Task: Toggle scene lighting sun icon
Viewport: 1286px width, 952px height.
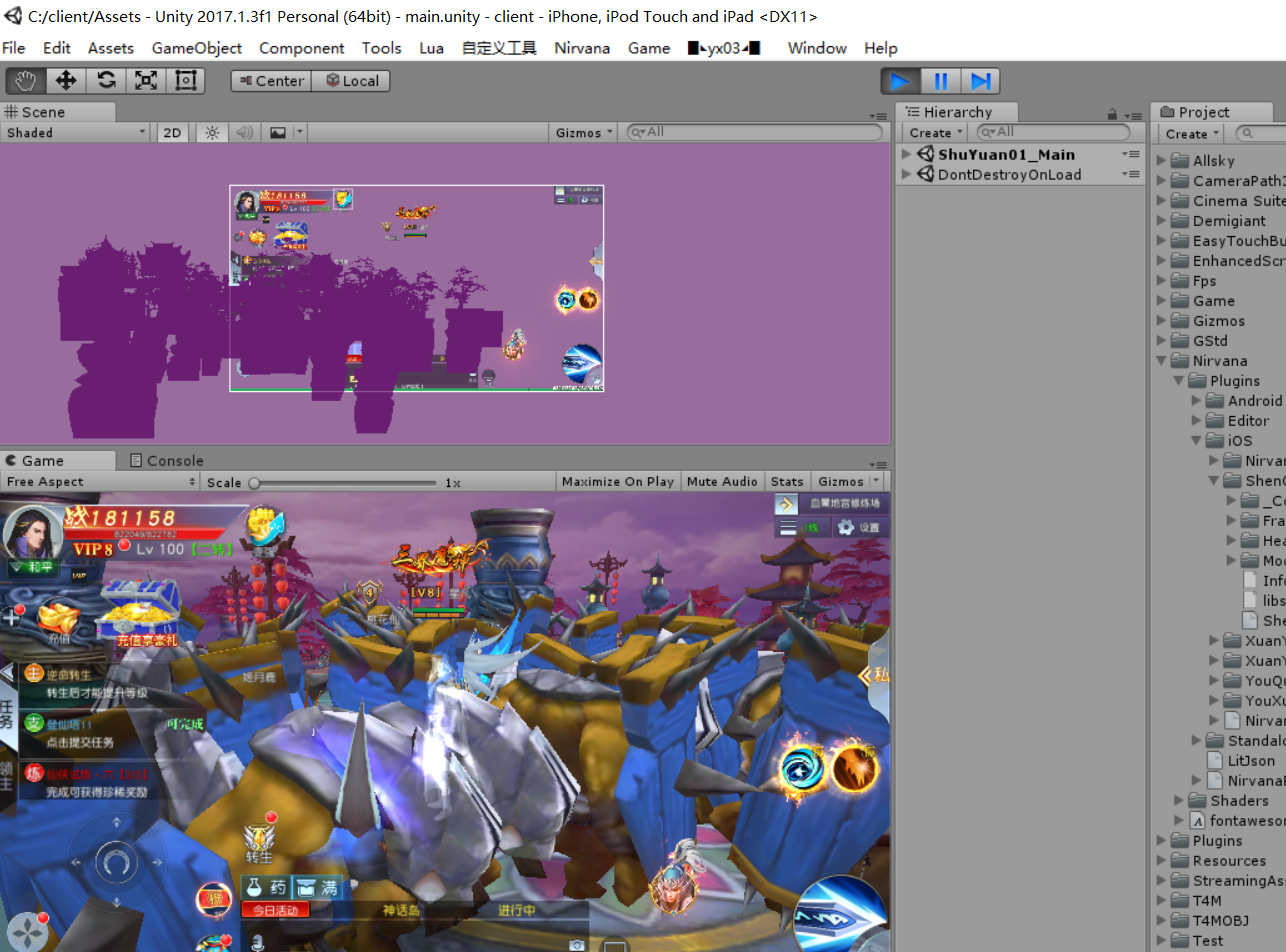Action: (212, 133)
